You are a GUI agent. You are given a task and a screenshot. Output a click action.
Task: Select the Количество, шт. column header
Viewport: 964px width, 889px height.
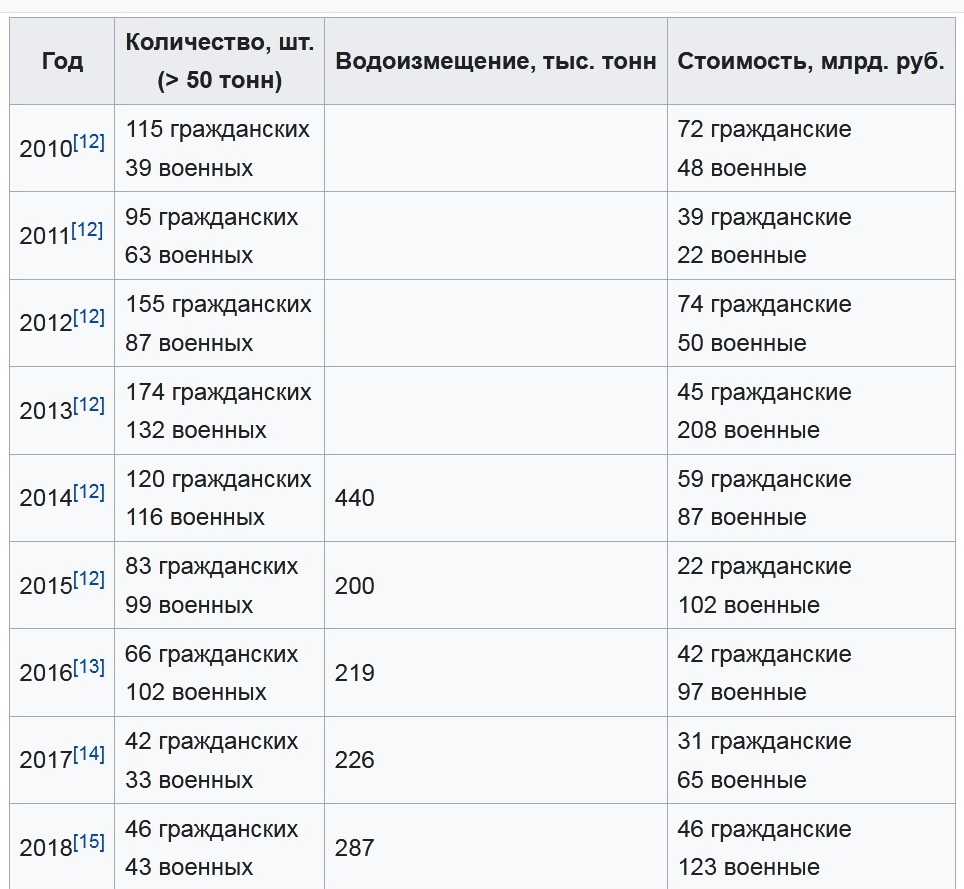click(219, 61)
